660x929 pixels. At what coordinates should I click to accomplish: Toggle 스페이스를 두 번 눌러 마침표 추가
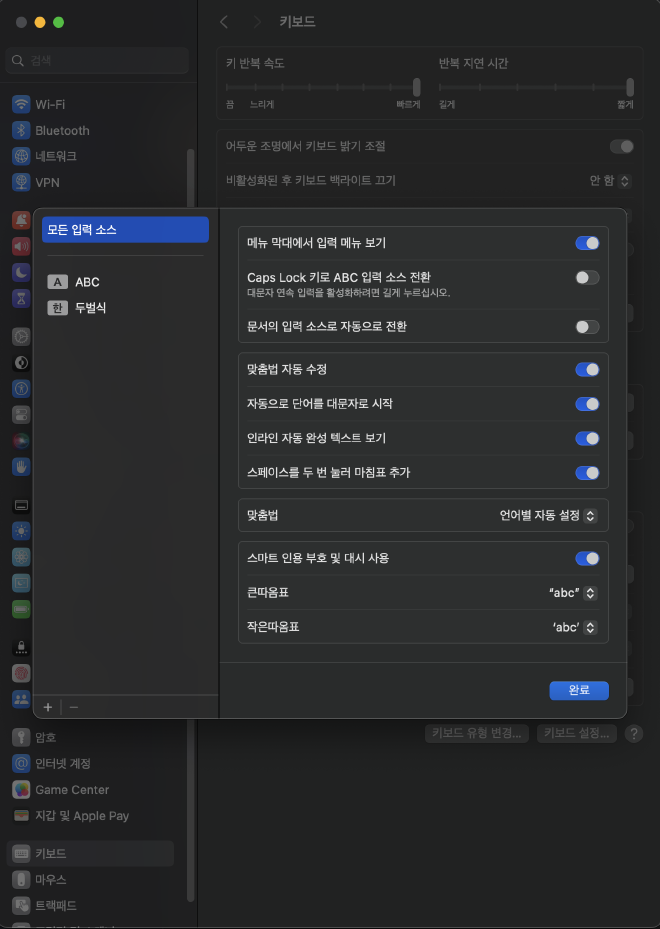click(587, 473)
